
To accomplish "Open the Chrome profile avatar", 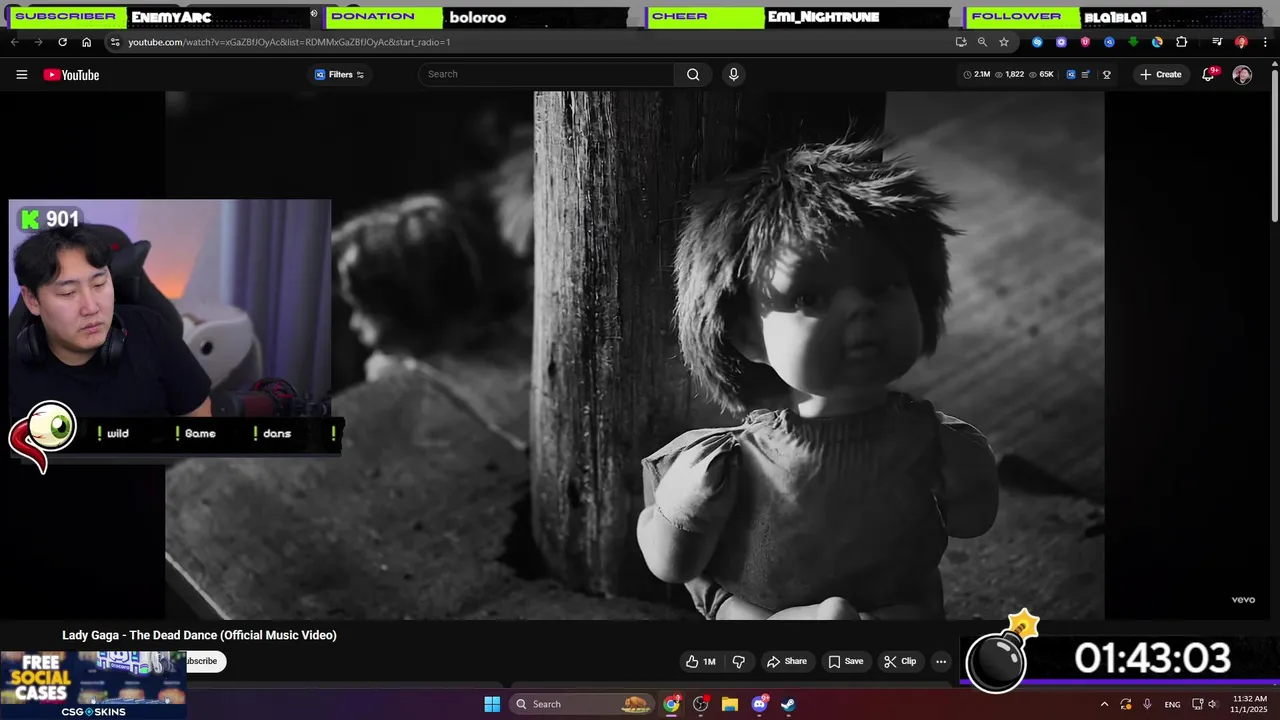I will tap(1241, 42).
